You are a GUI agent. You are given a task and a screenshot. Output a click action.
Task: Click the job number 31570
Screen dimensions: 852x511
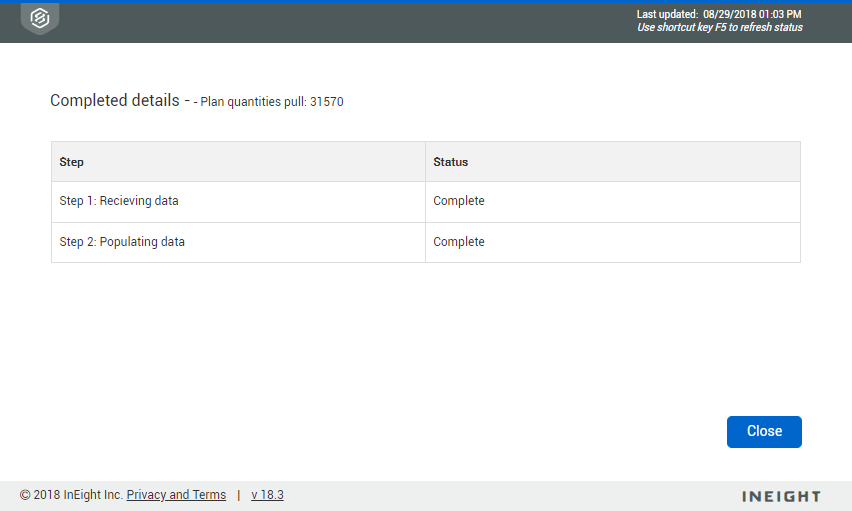(x=327, y=102)
